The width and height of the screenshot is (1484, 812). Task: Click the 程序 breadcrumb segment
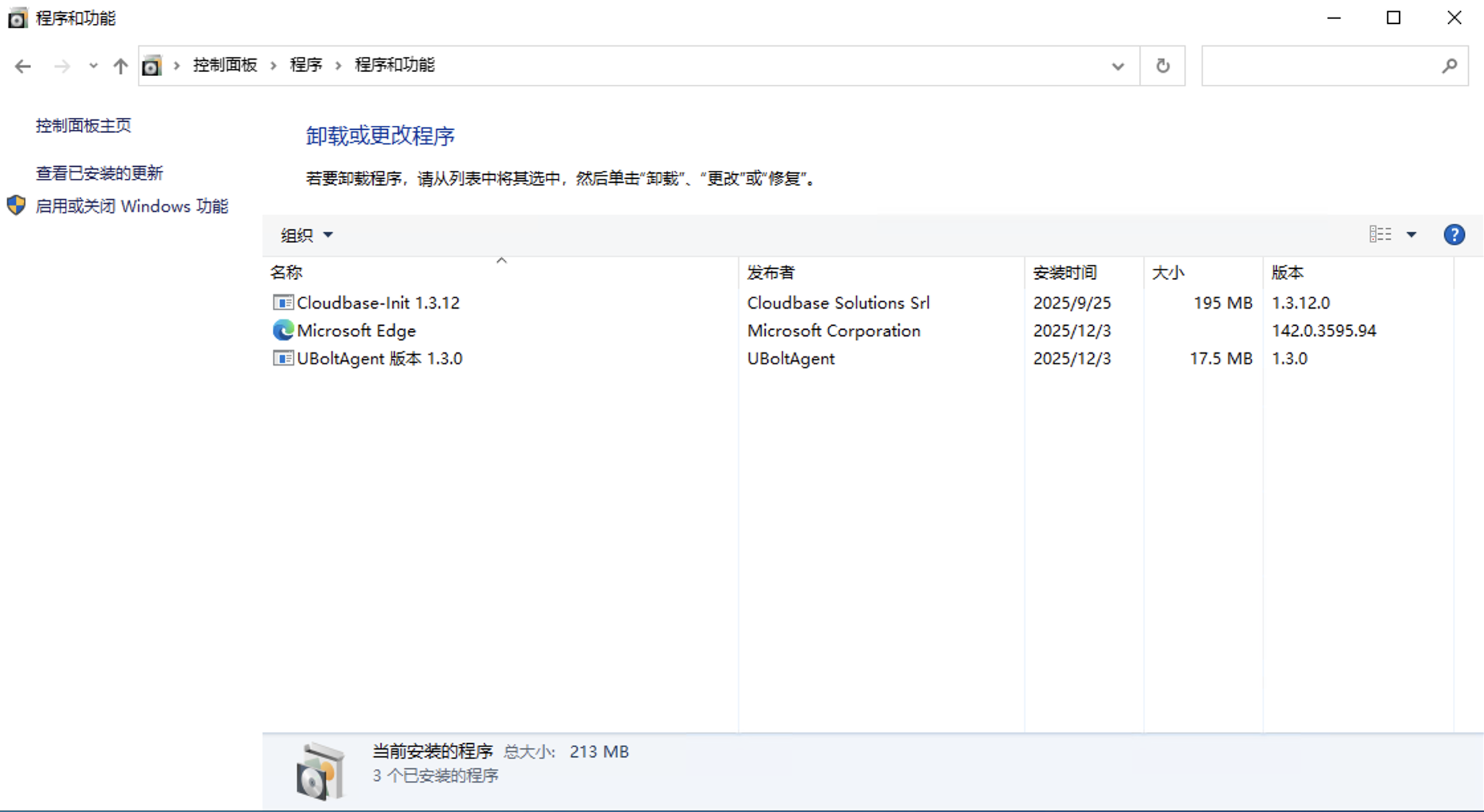(x=305, y=65)
